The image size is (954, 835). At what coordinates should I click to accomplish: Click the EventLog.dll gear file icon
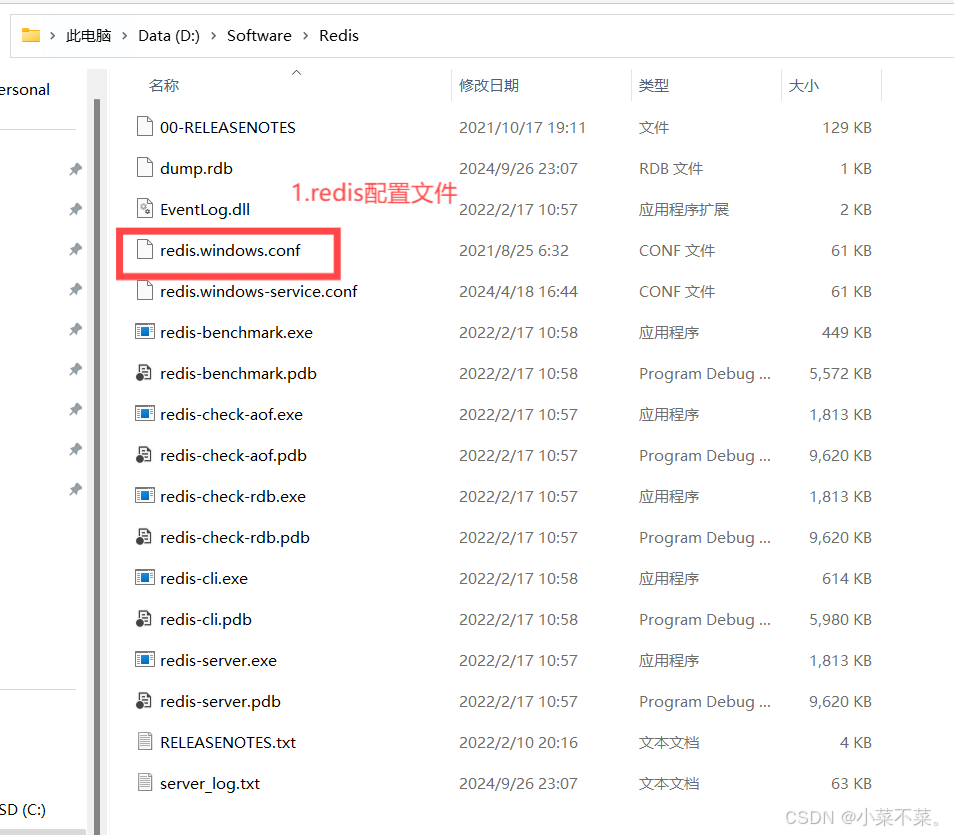tap(145, 209)
